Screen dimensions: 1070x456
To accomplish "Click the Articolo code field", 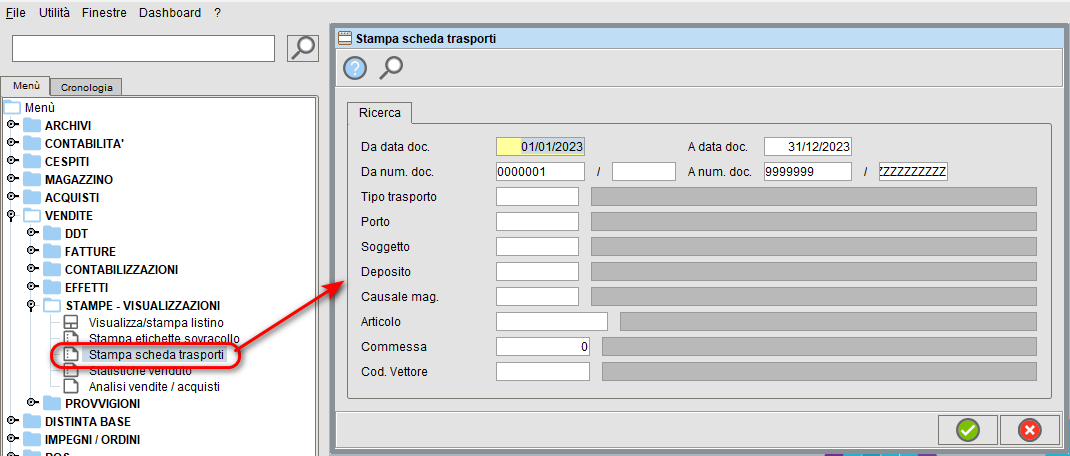I will (551, 322).
